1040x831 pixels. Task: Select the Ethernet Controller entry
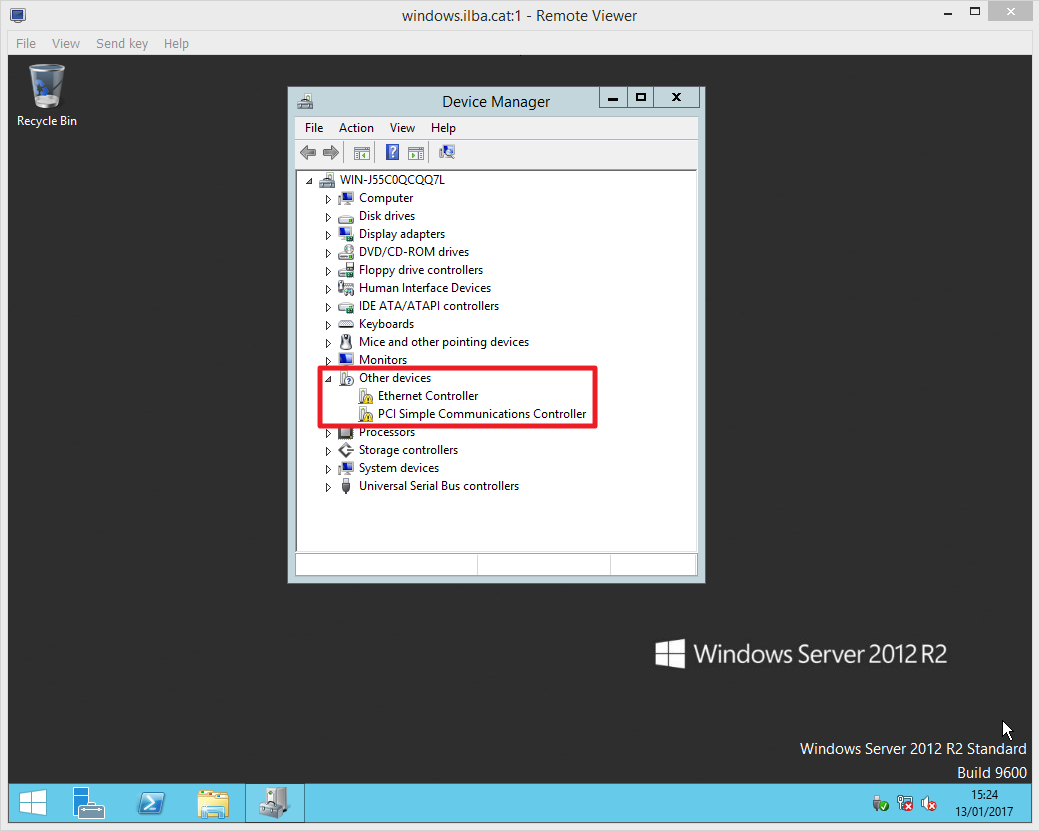428,396
